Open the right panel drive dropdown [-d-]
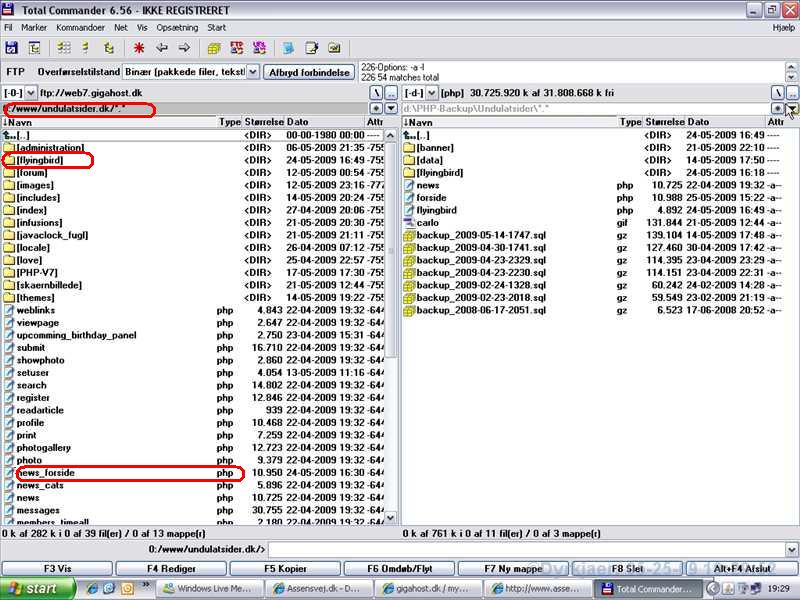This screenshot has height=600, width=800. (x=432, y=93)
